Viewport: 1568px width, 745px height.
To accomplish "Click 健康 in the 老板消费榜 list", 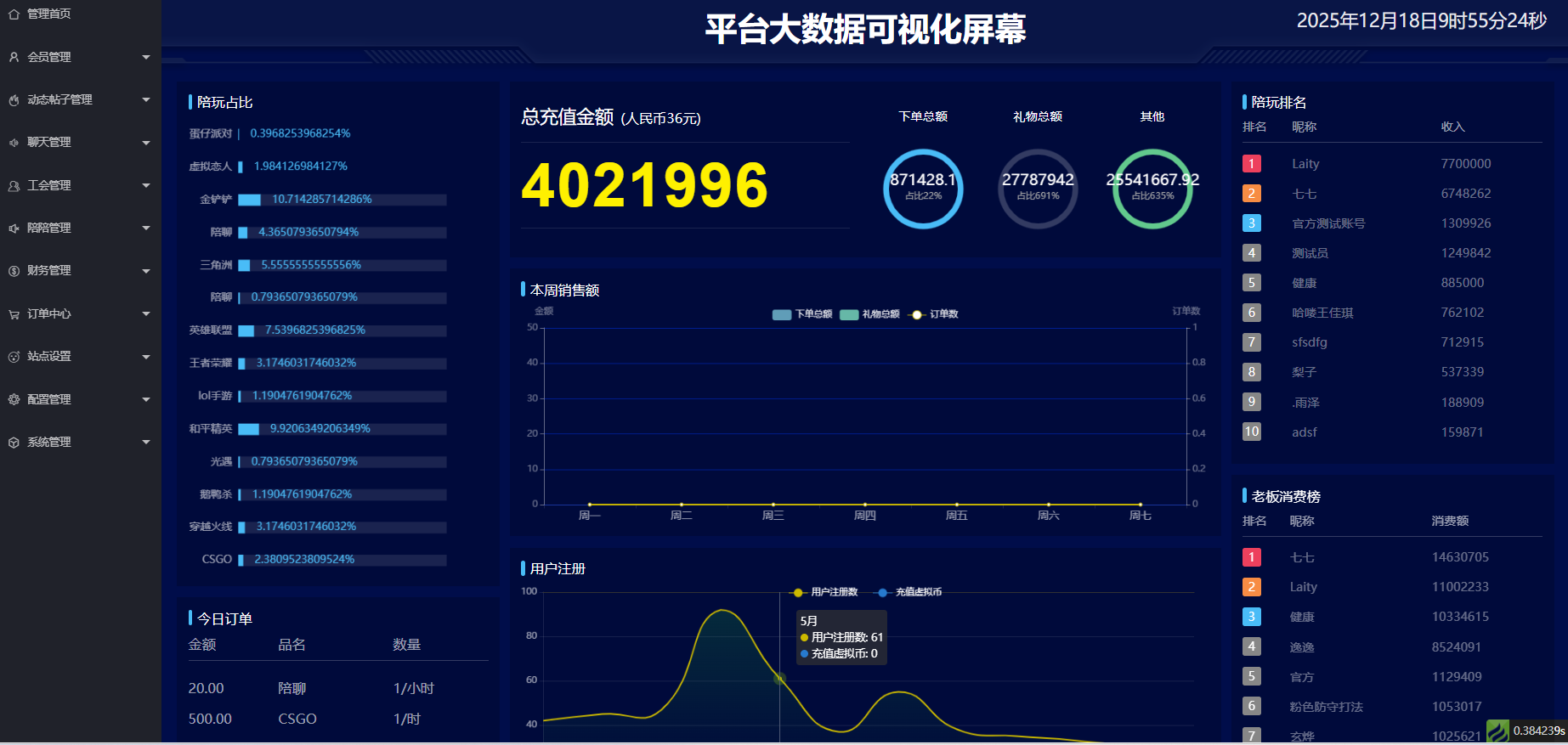I will point(1302,617).
